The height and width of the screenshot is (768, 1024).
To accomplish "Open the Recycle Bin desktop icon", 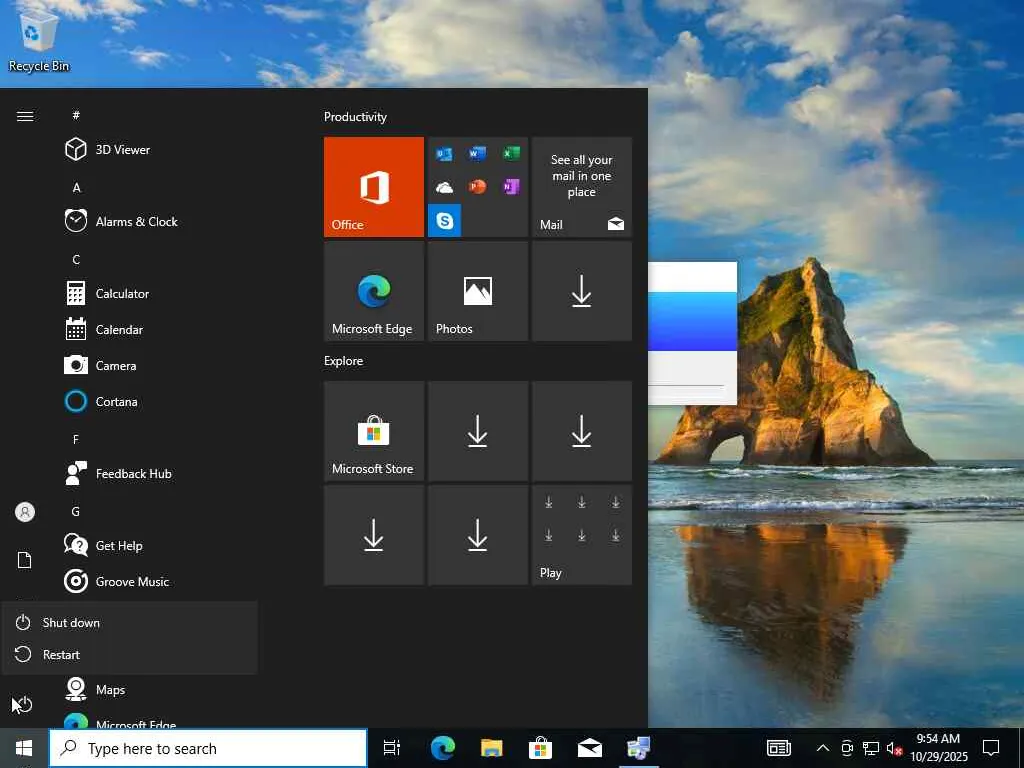I will click(x=38, y=39).
